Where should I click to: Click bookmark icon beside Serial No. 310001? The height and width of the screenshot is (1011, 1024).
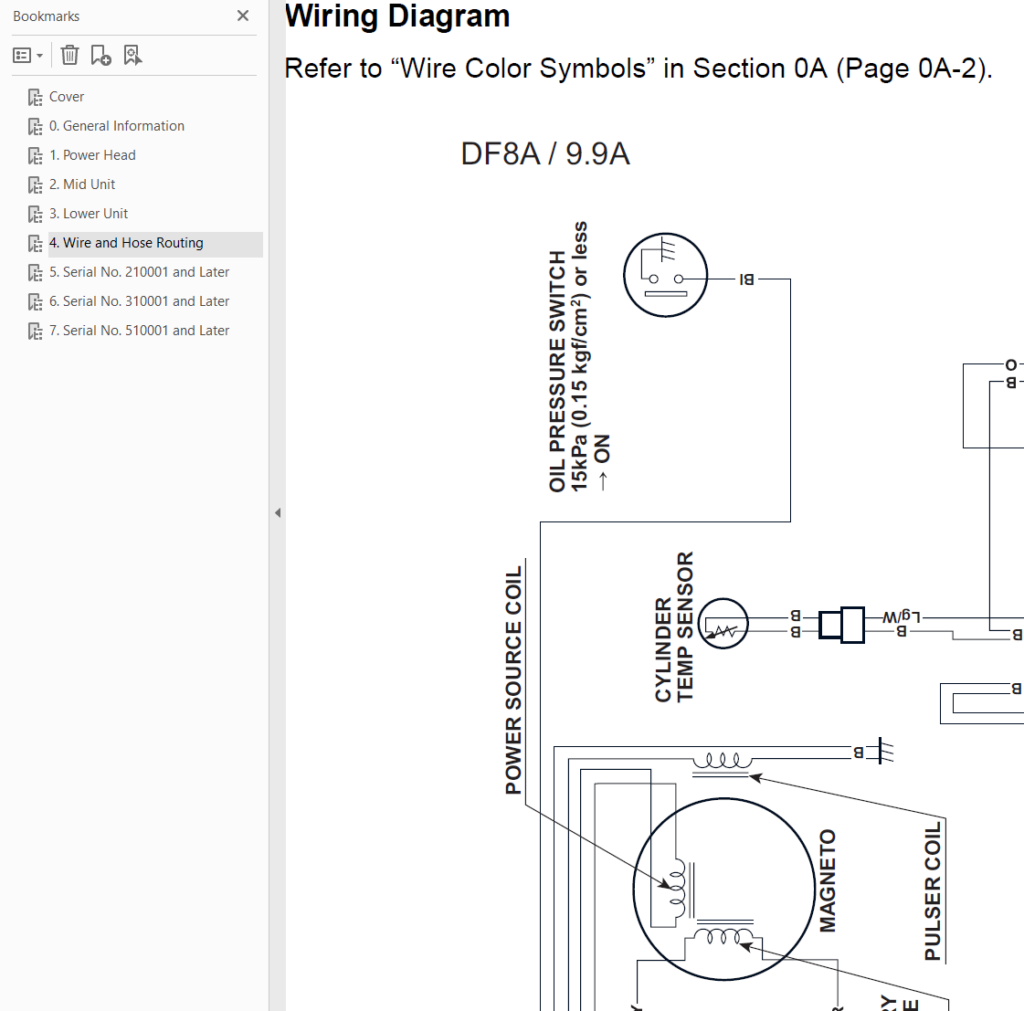pyautogui.click(x=35, y=302)
